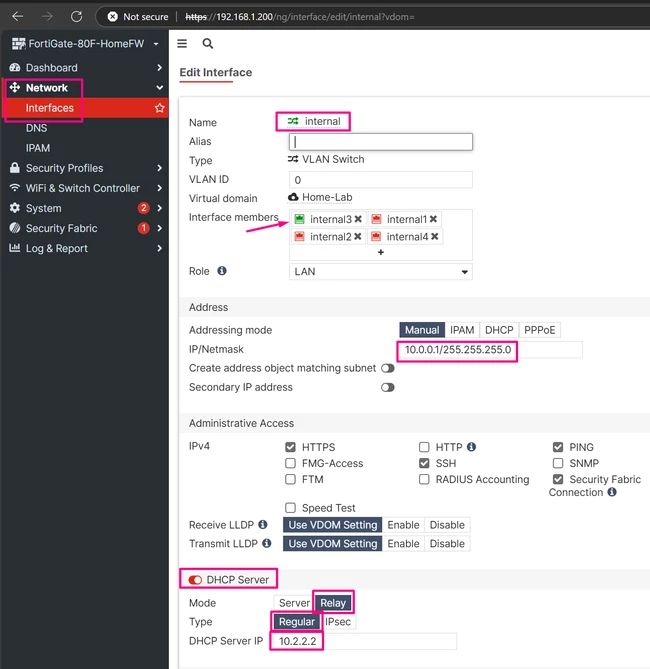The width and height of the screenshot is (650, 669).
Task: Click the Home-Lab cloud icon
Action: point(293,197)
